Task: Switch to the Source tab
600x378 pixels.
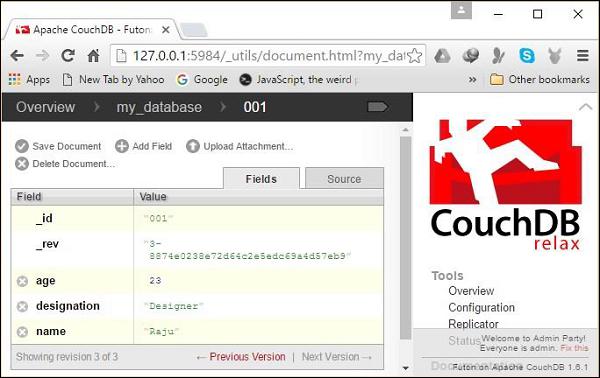Action: pyautogui.click(x=344, y=178)
